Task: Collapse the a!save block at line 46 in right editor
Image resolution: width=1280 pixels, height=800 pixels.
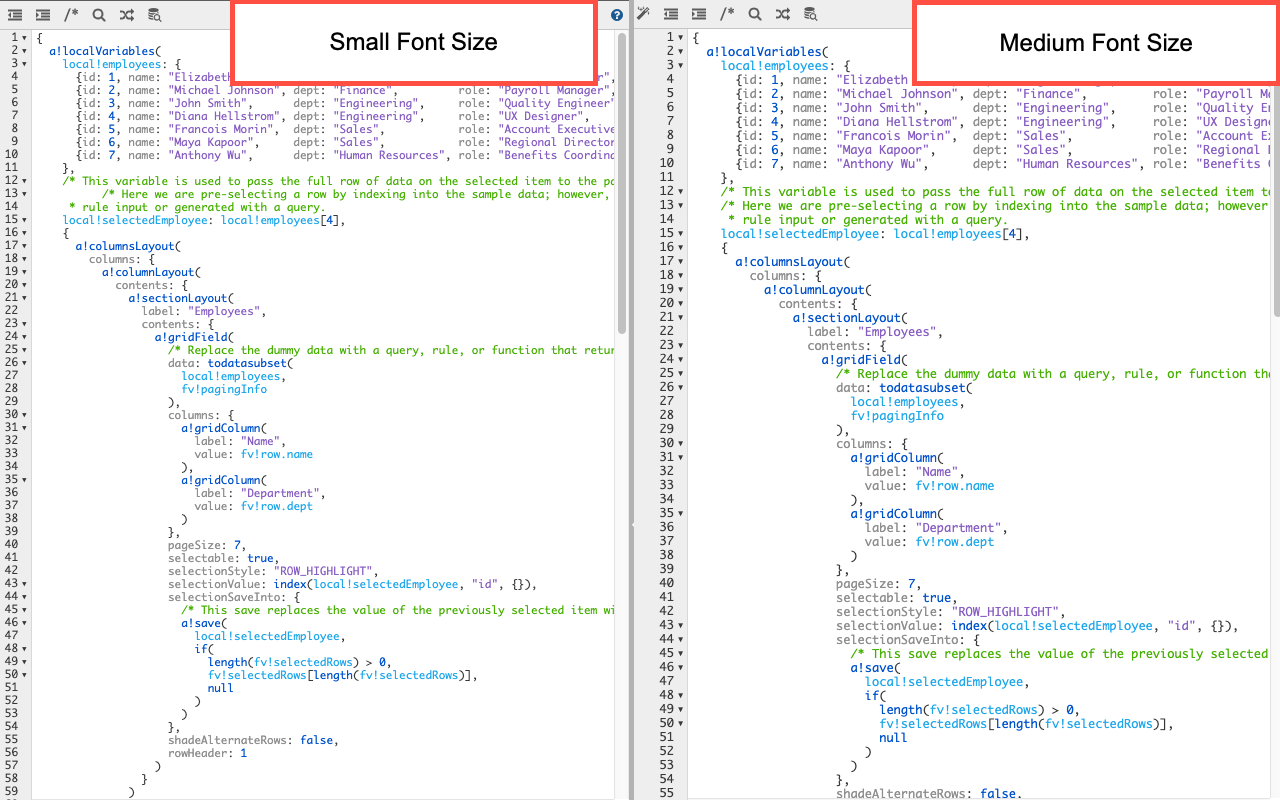Action: pyautogui.click(x=679, y=667)
